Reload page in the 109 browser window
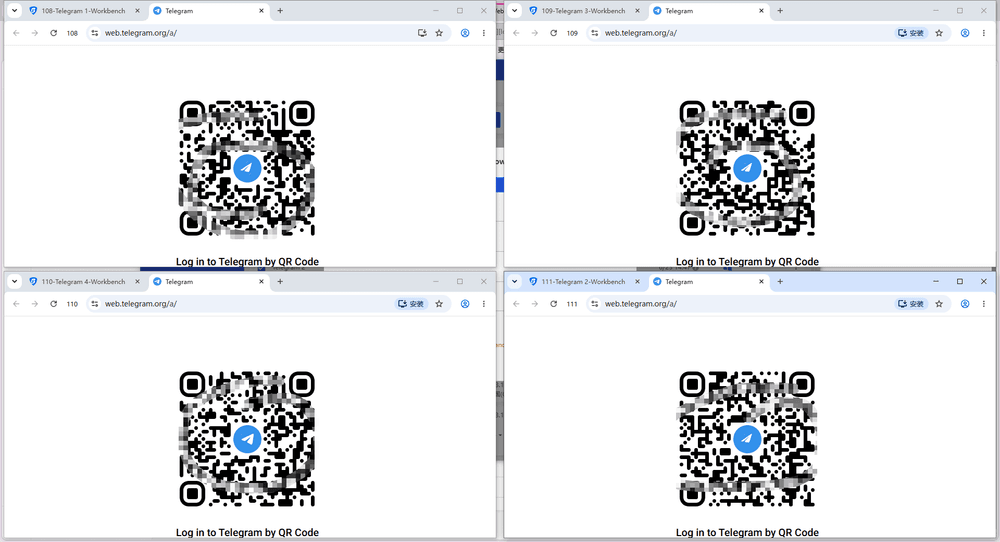 554,33
